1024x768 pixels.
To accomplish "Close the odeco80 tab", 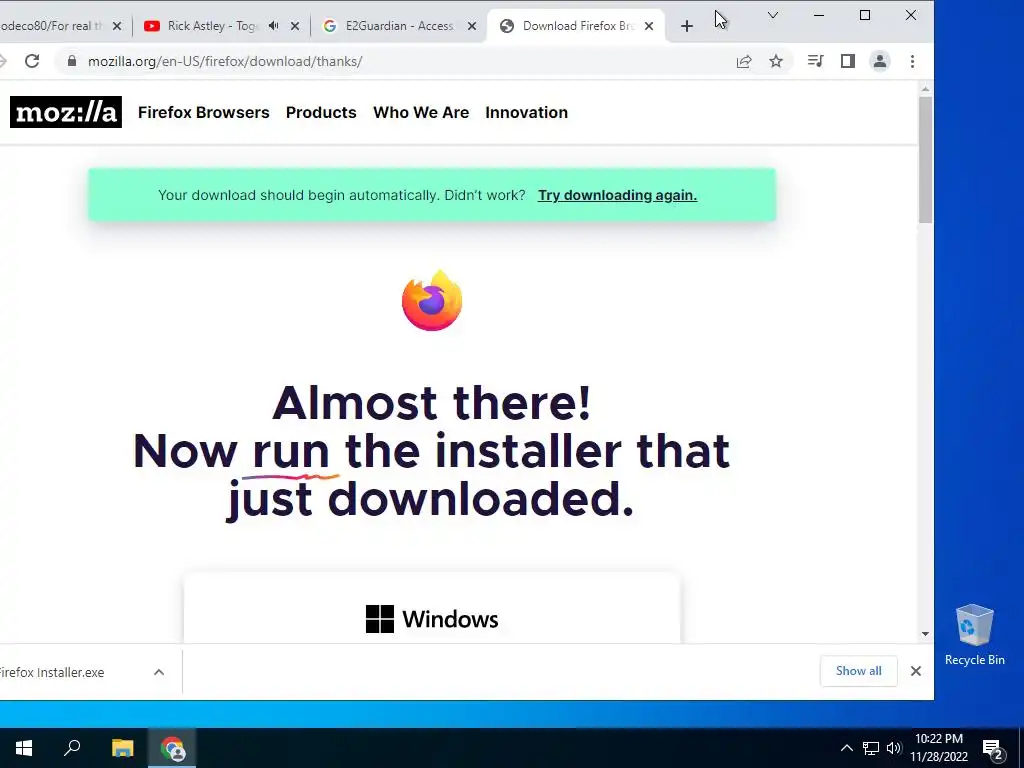I will tap(117, 26).
